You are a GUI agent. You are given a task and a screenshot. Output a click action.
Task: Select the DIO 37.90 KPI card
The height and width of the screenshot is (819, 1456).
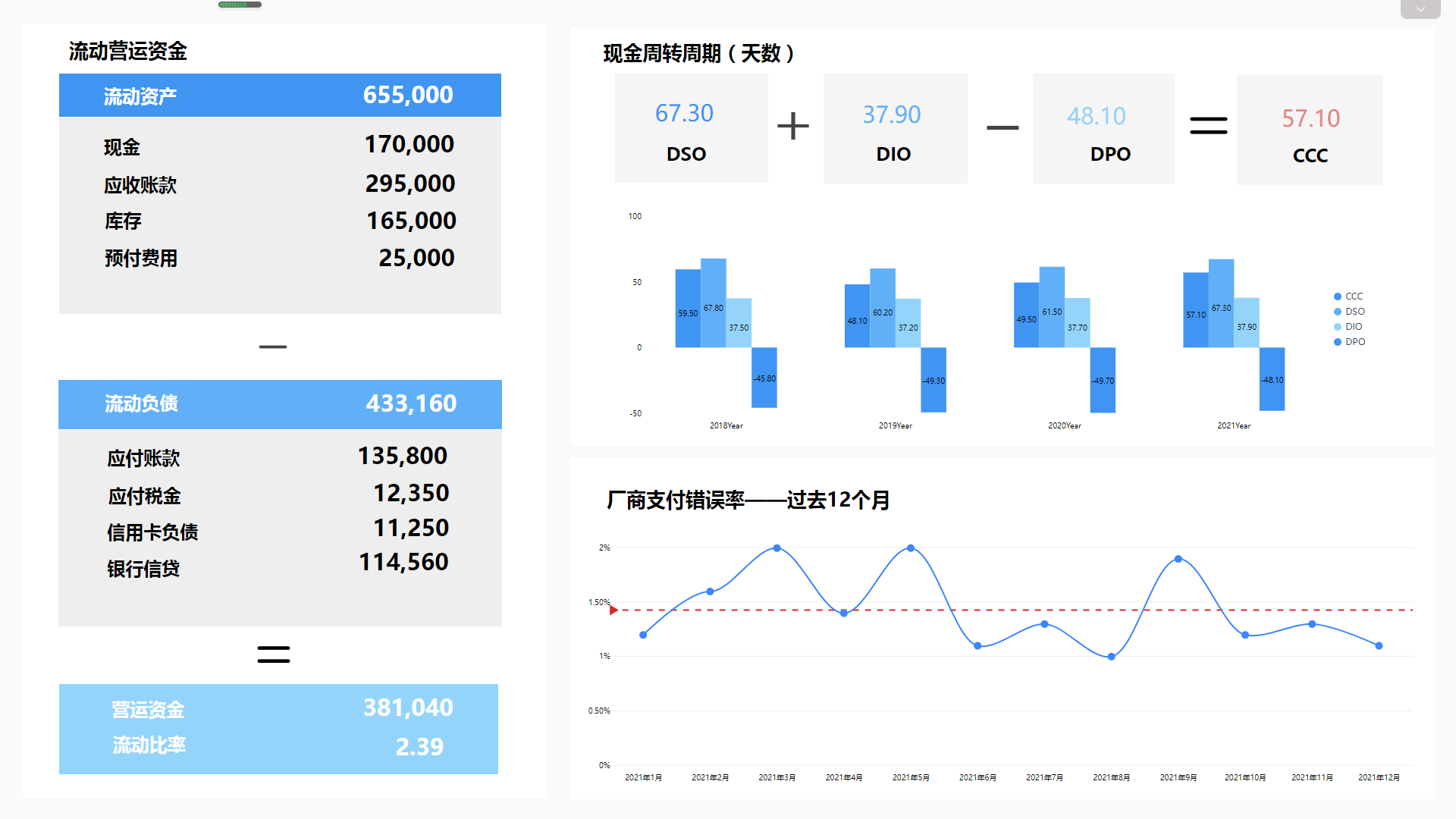click(895, 128)
